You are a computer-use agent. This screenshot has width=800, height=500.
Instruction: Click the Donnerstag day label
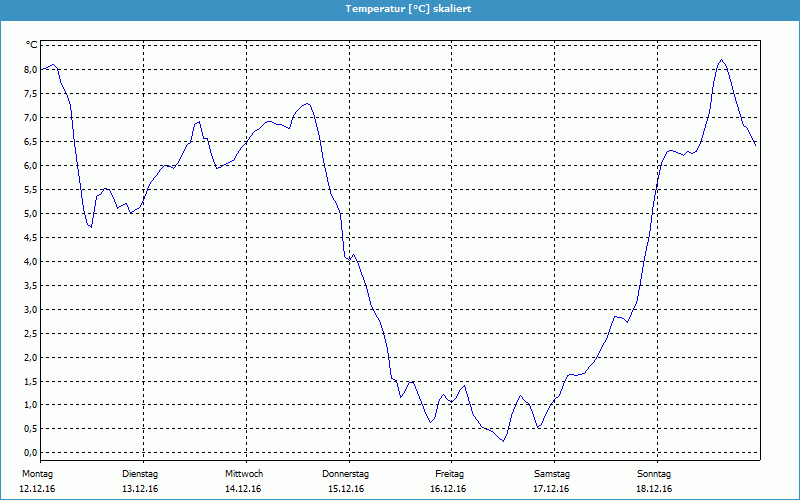click(x=346, y=474)
